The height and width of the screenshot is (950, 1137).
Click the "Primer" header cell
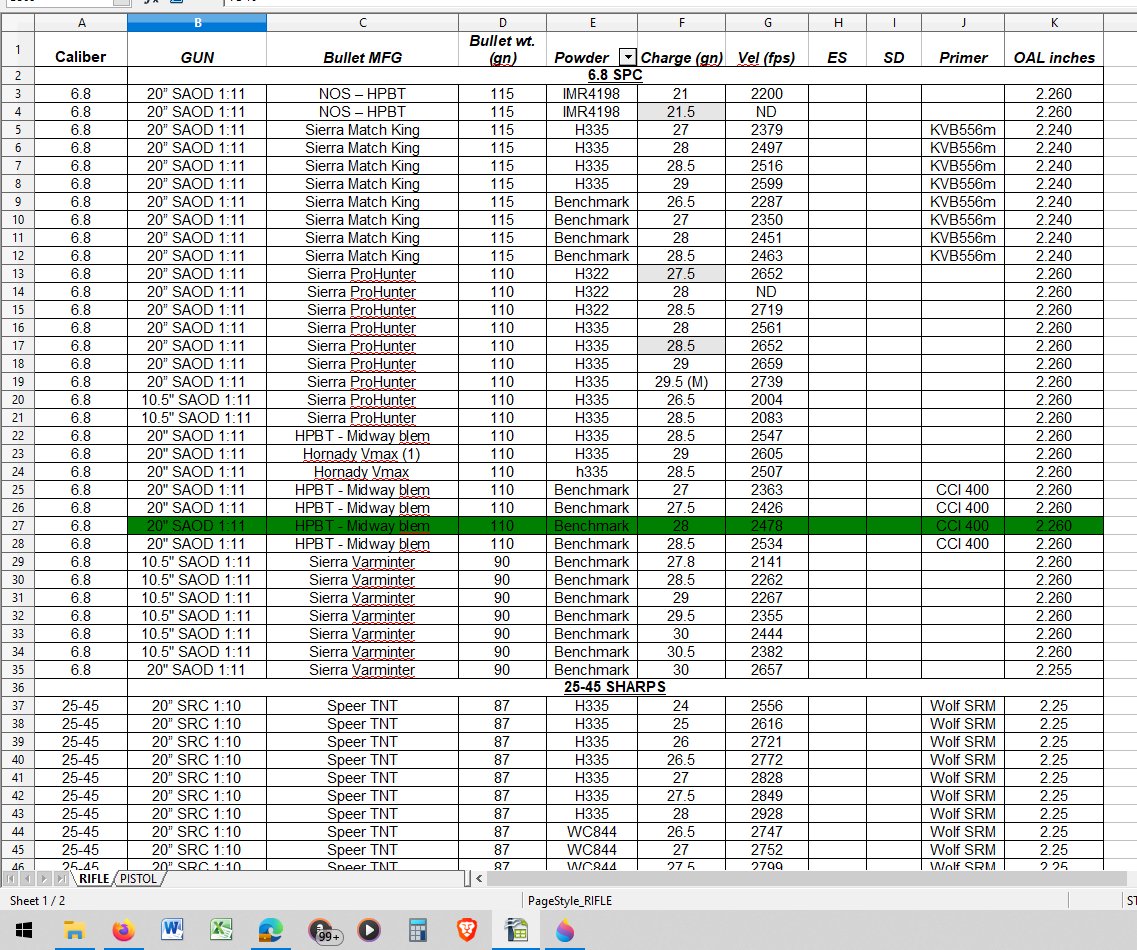[963, 49]
